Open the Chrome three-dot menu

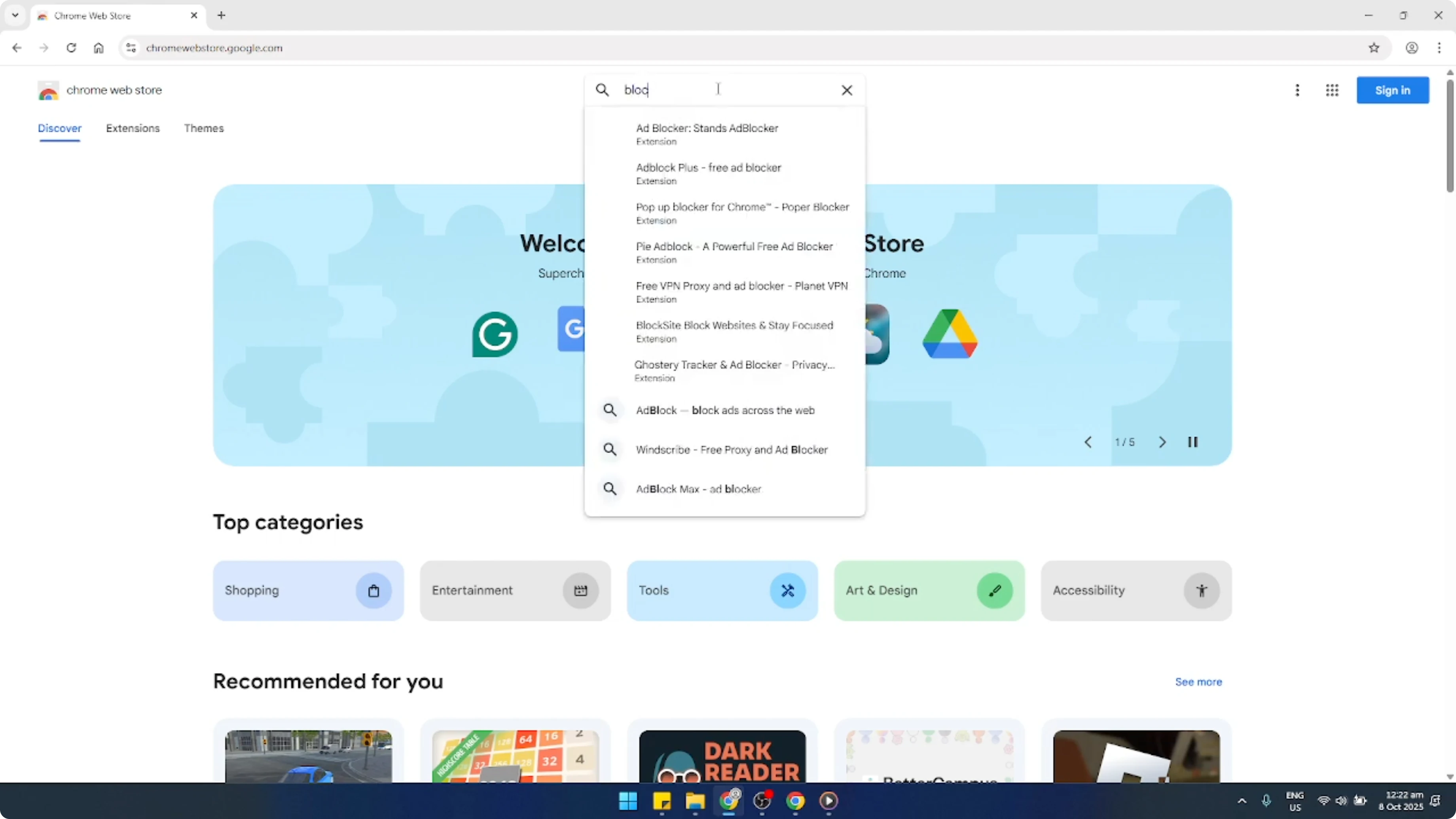click(x=1439, y=48)
